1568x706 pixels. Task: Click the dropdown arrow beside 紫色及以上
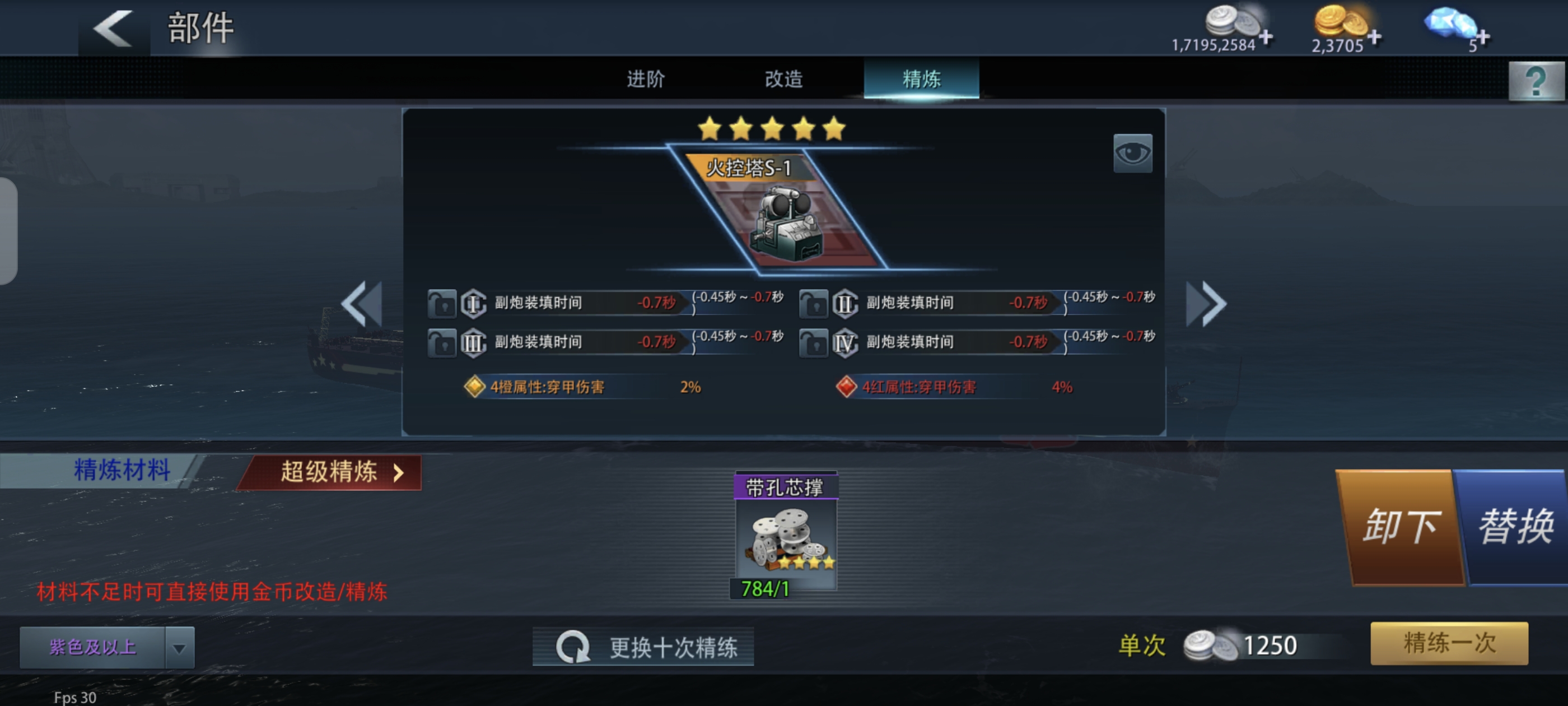(179, 648)
